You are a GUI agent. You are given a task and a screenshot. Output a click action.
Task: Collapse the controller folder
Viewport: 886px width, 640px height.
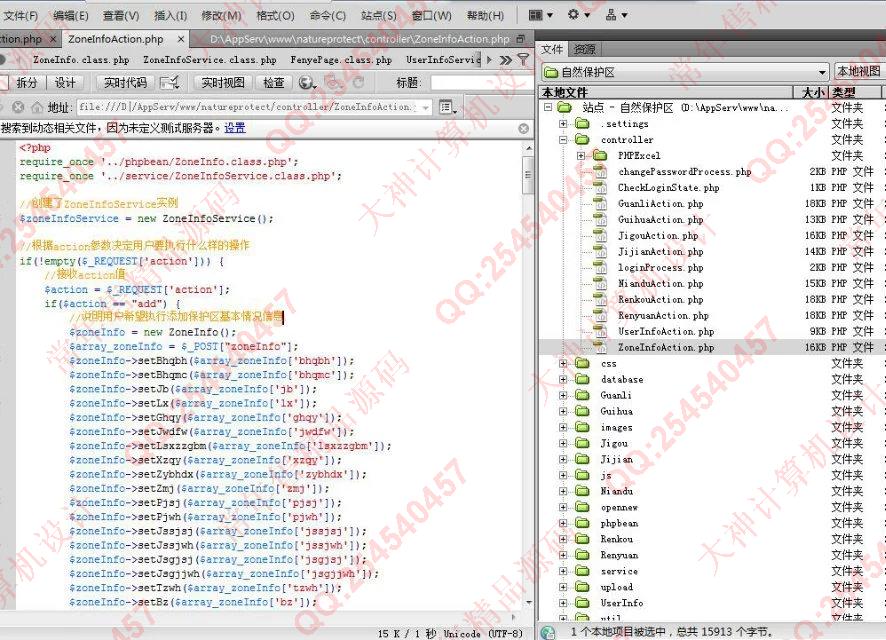[x=563, y=139]
